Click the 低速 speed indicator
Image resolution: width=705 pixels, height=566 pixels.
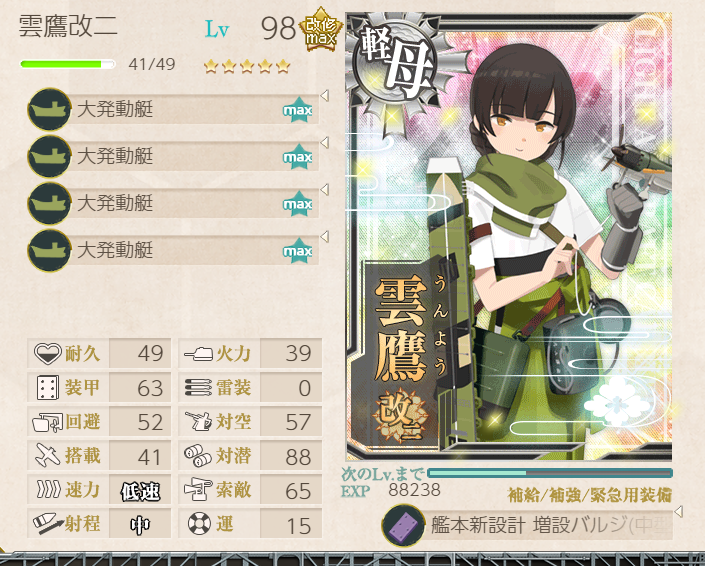[140, 491]
